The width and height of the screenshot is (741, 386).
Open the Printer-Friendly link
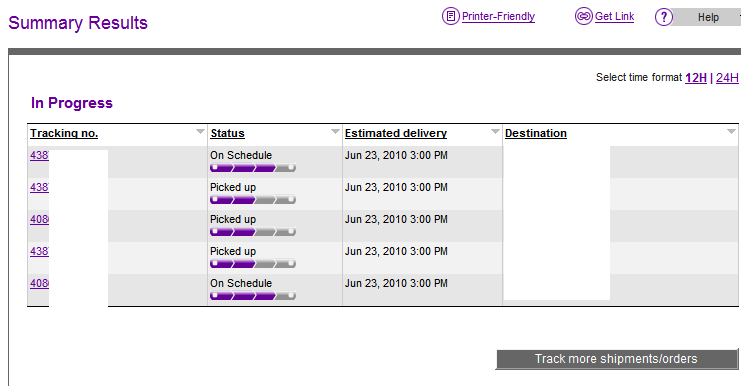[498, 16]
